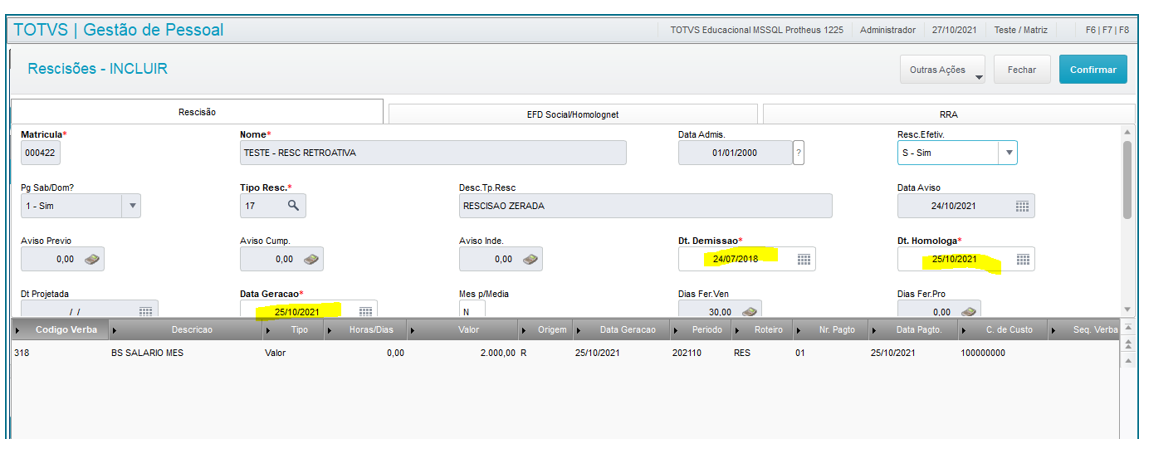This screenshot has height=449, width=1154.
Task: Click the Desc.Tp.Resc field
Action: 645,206
